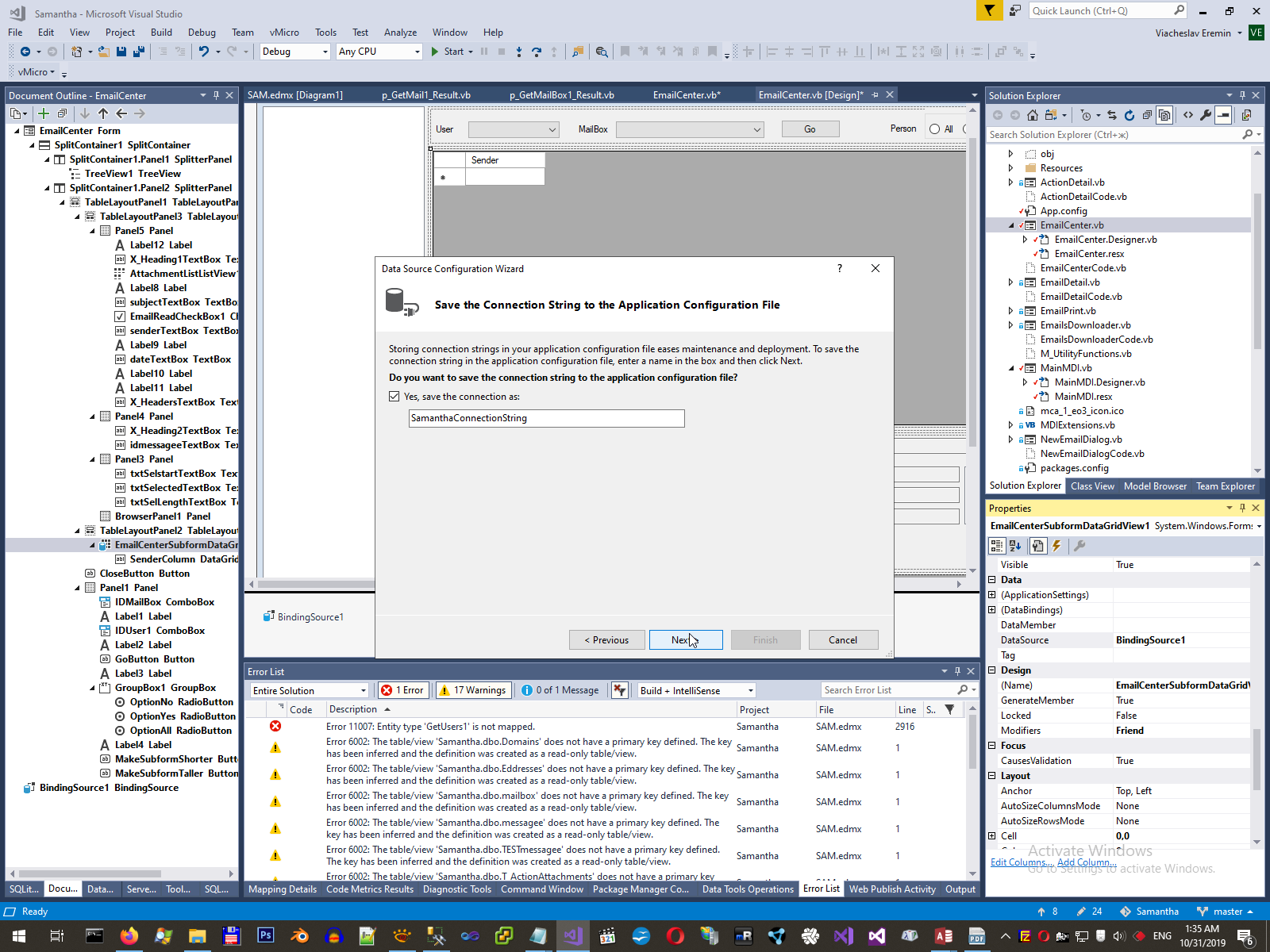Click the Sync with Active Document icon
The height and width of the screenshot is (952, 1270).
pyautogui.click(x=1112, y=115)
